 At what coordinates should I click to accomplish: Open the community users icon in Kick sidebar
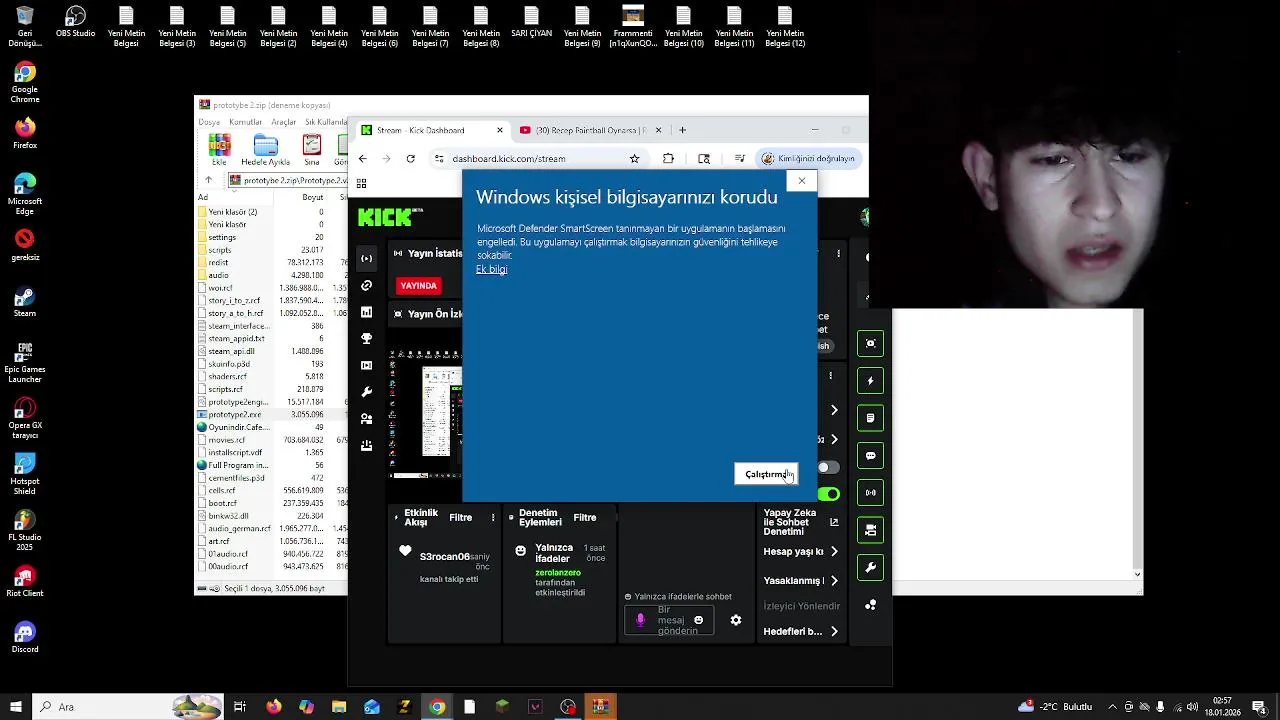pyautogui.click(x=366, y=419)
